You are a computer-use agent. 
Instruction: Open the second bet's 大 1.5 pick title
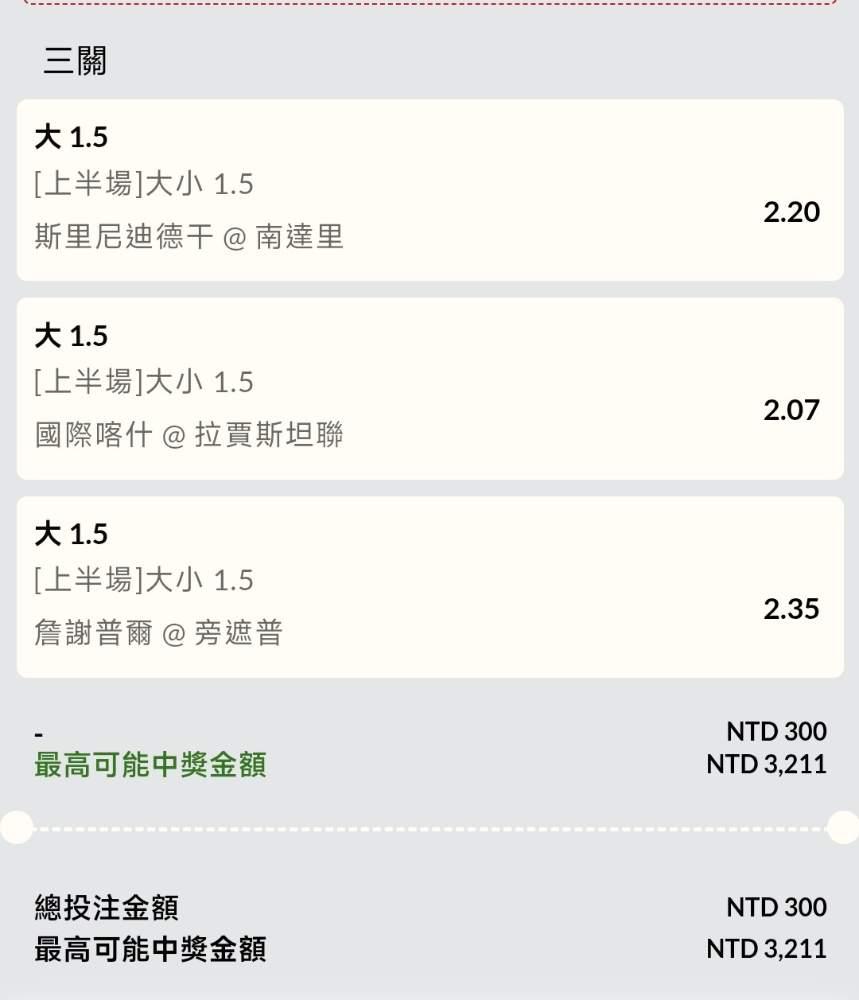(71, 336)
